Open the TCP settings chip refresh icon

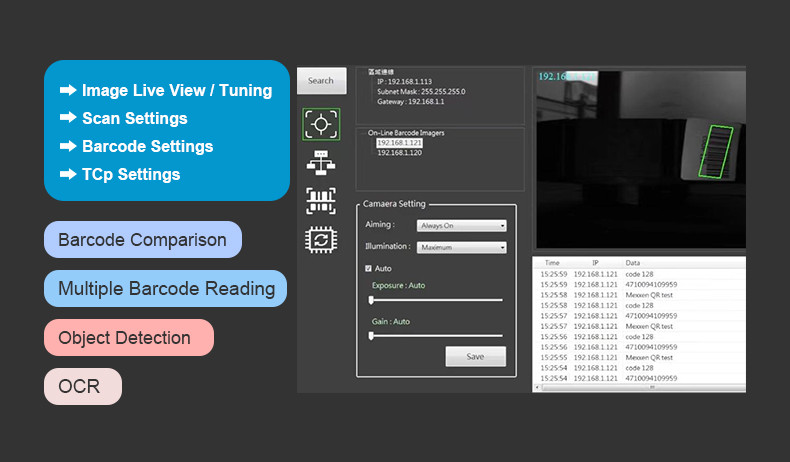[x=321, y=240]
